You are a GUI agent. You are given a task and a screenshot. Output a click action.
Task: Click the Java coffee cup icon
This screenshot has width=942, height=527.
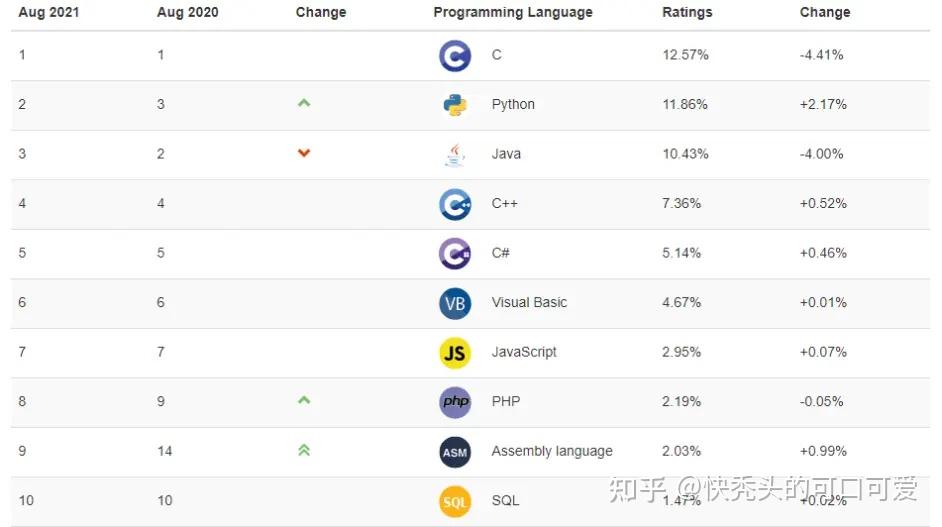[455, 154]
